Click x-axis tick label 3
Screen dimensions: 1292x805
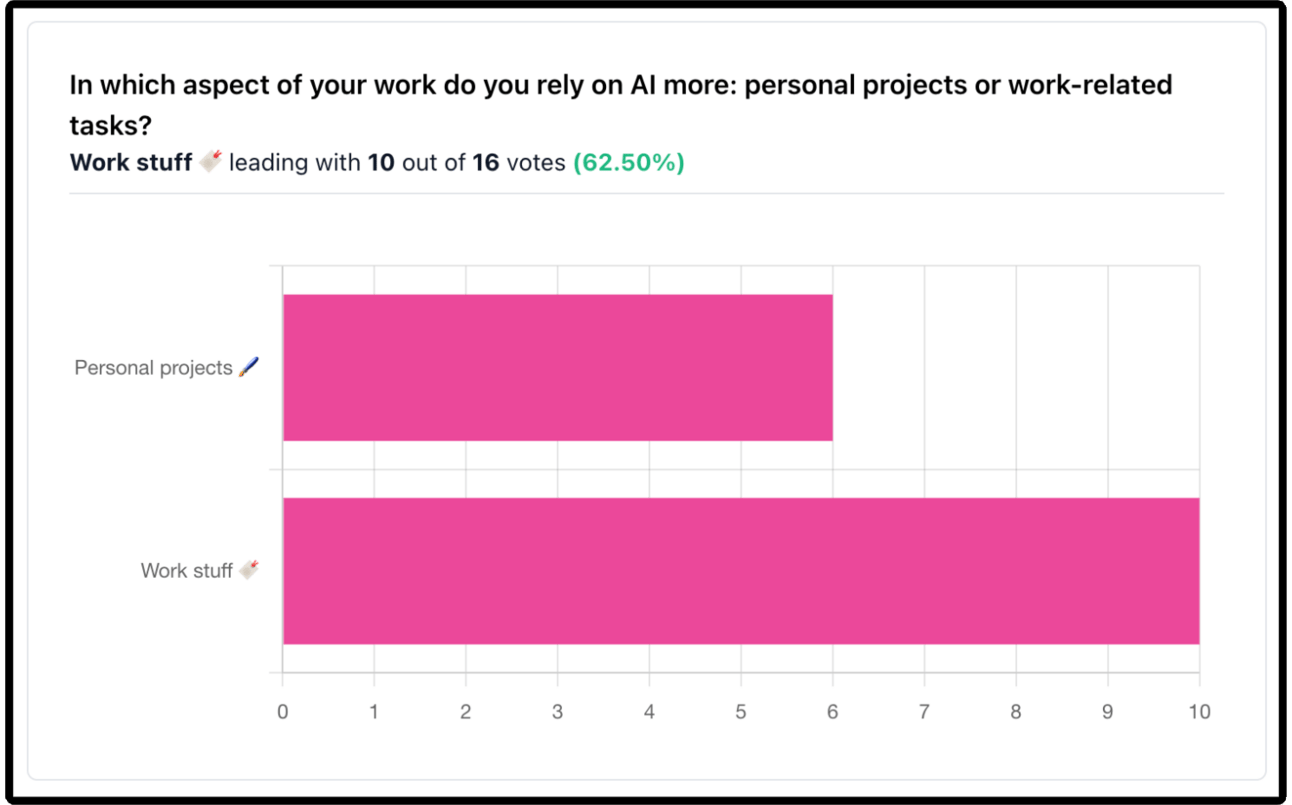557,712
